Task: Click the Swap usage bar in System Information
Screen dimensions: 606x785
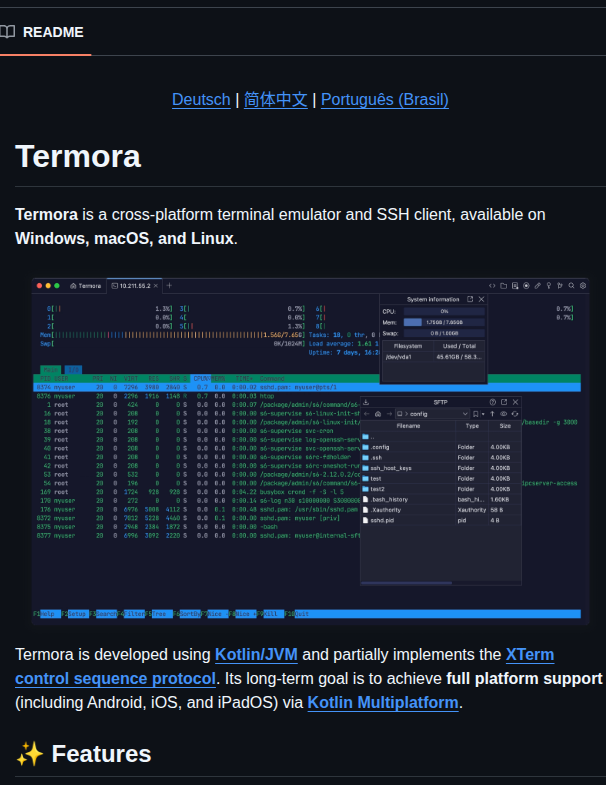Action: tap(444, 333)
